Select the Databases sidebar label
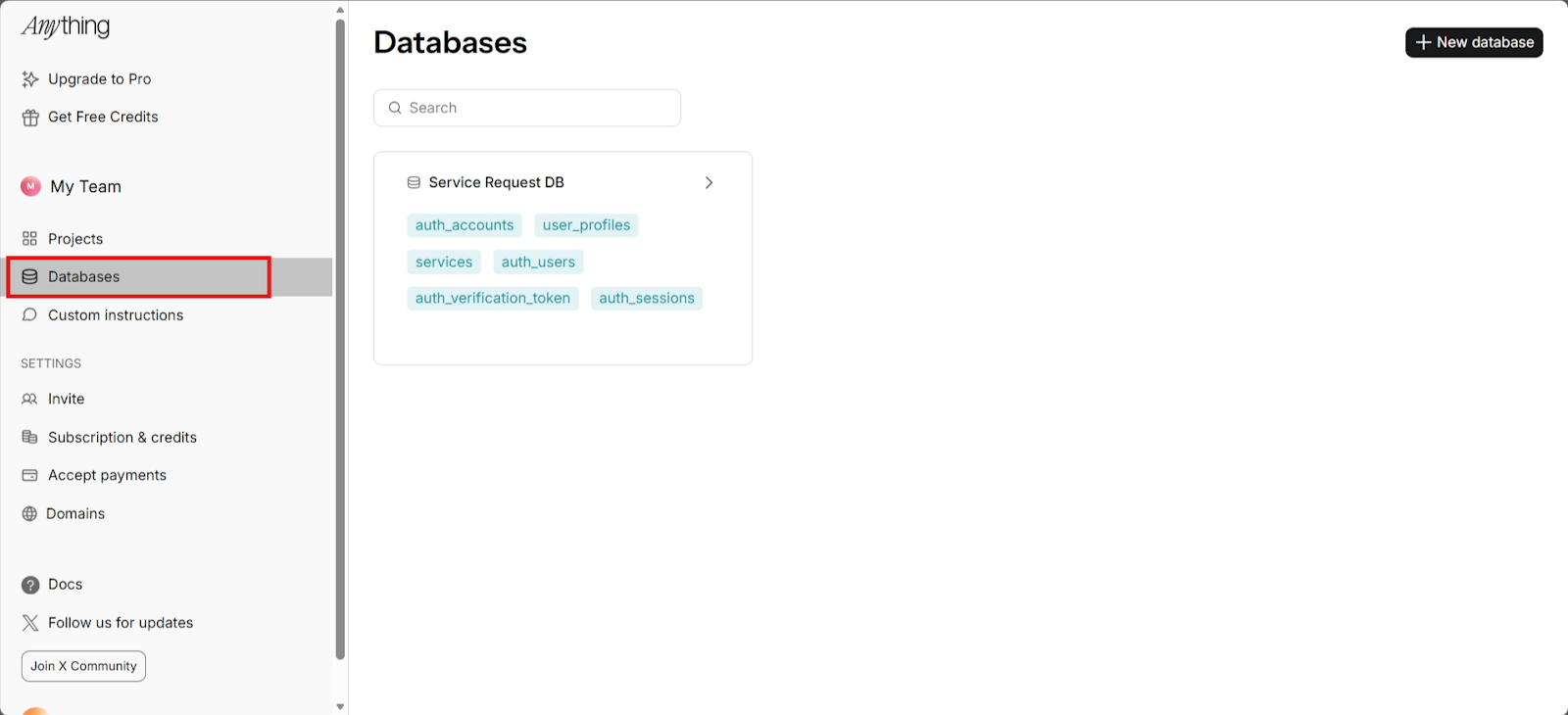Viewport: 1568px width, 715px height. click(83, 277)
